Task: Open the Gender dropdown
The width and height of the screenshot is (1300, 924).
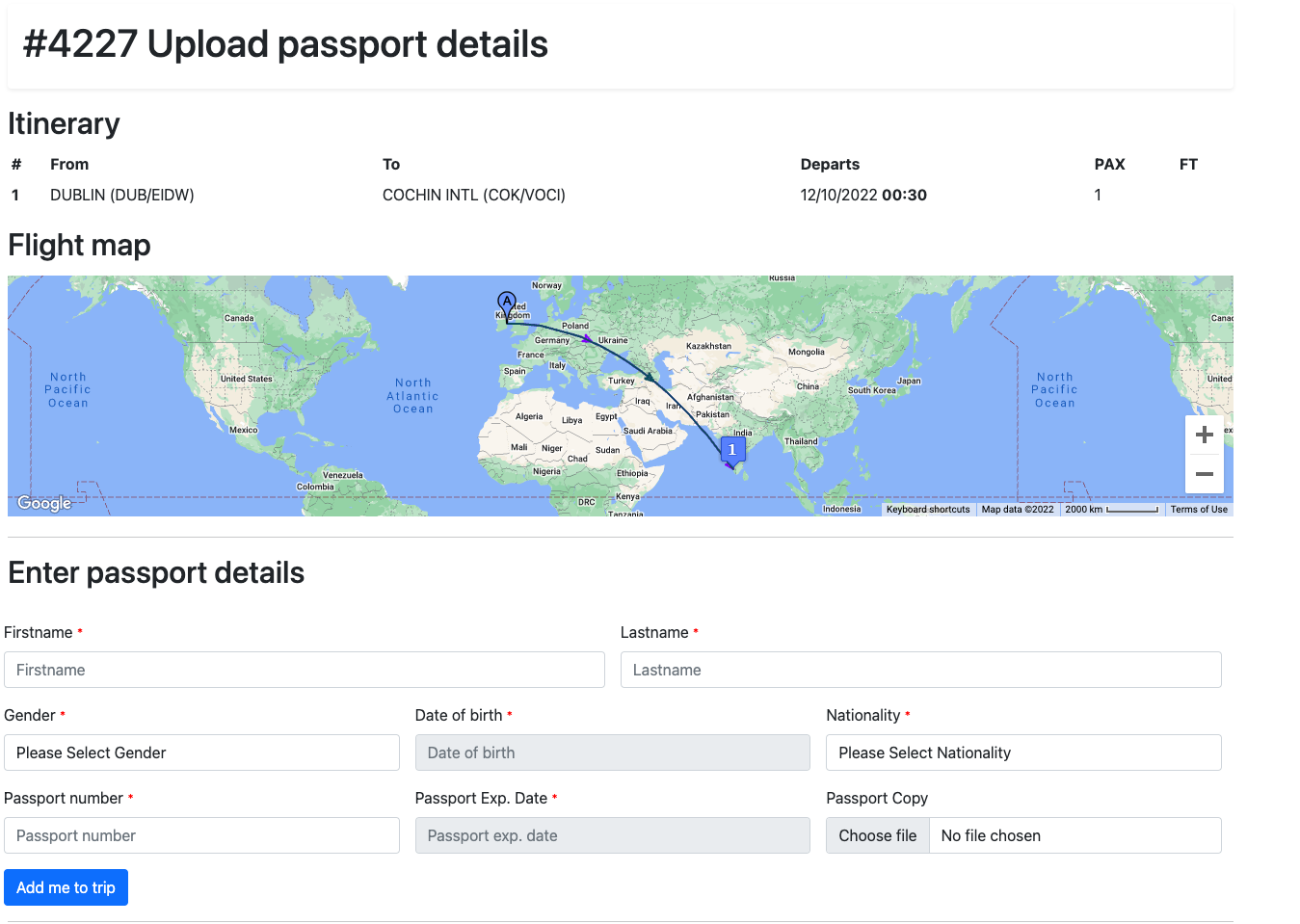Action: (201, 752)
